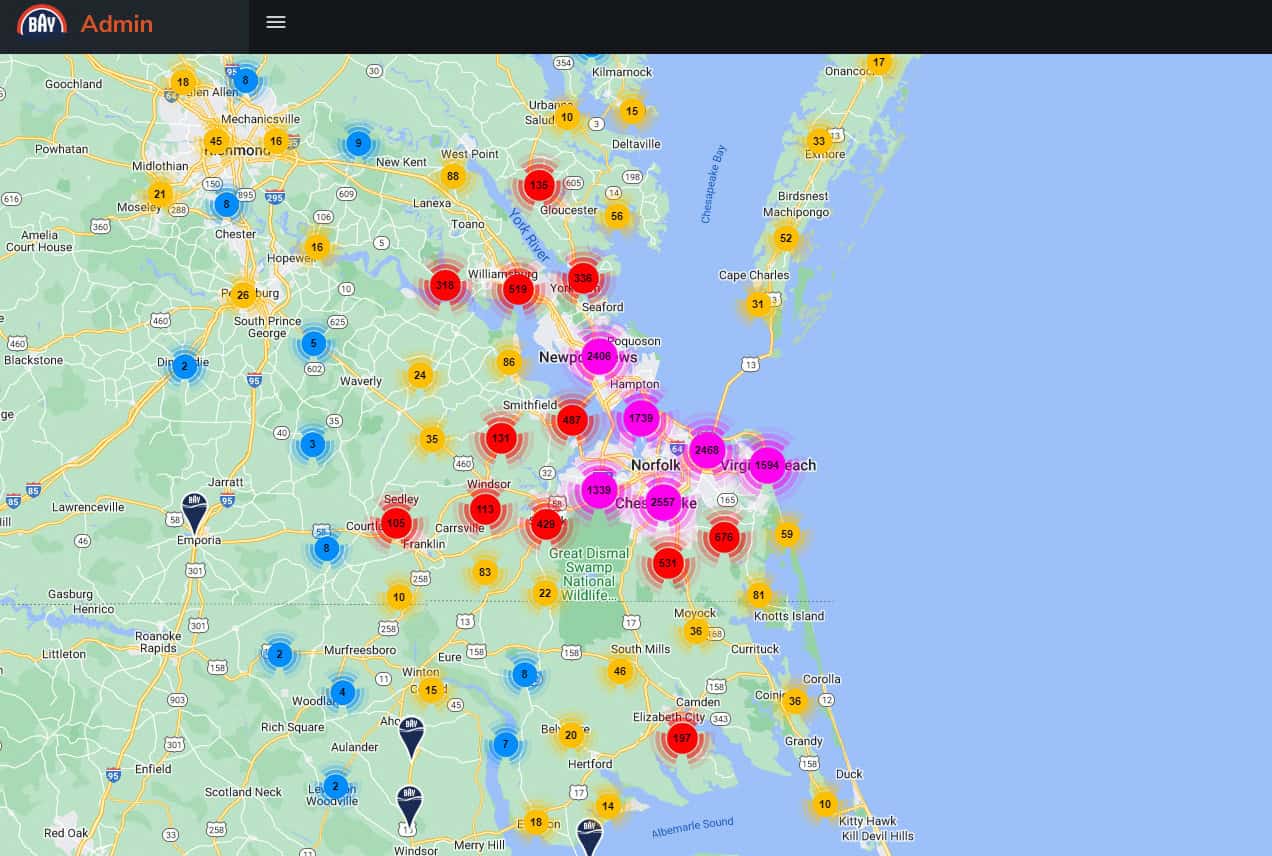Zoom into the red cluster labeled 676

[723, 537]
